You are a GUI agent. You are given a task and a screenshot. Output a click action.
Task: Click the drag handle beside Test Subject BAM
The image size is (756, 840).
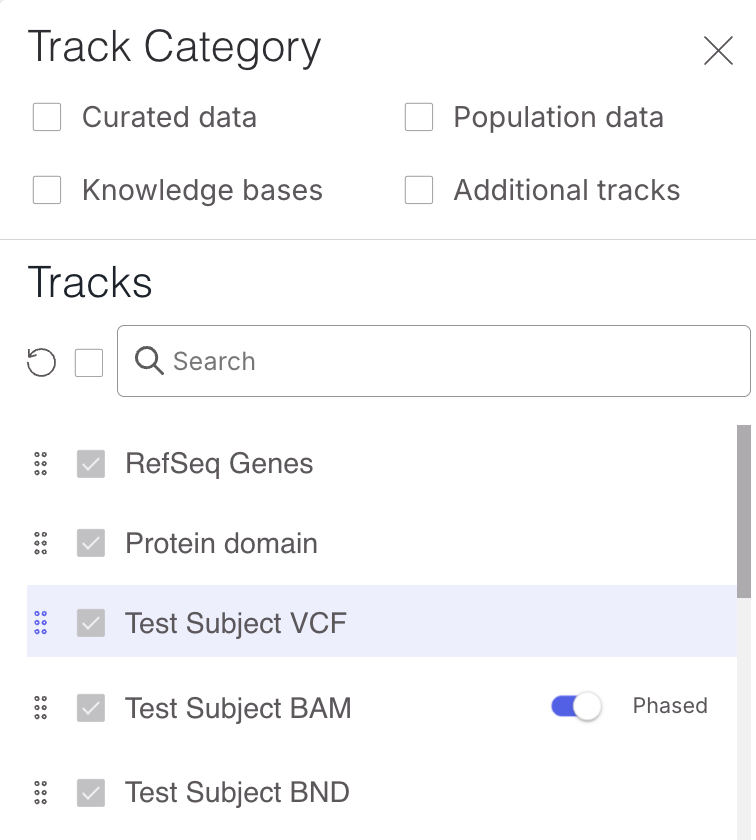41,708
